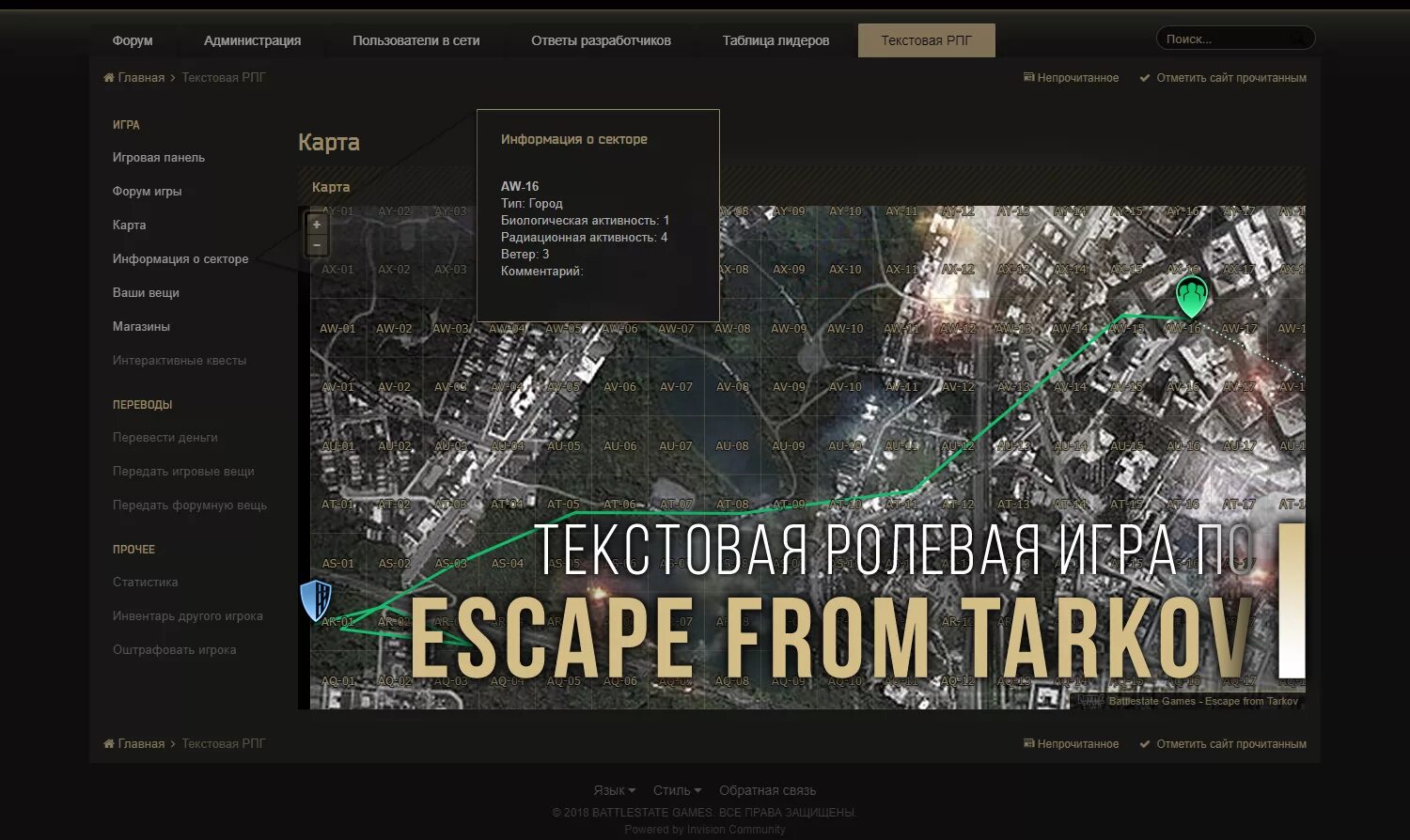Click the AW-16 sector name in popup
Viewport: 1410px width, 840px height.
520,187
